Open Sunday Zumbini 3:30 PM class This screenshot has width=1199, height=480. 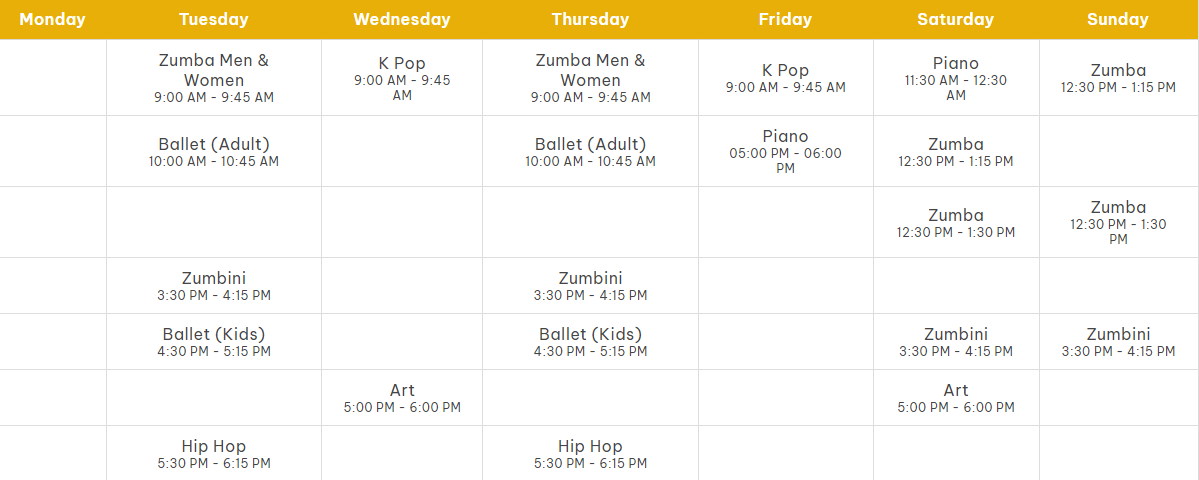[x=1118, y=342]
